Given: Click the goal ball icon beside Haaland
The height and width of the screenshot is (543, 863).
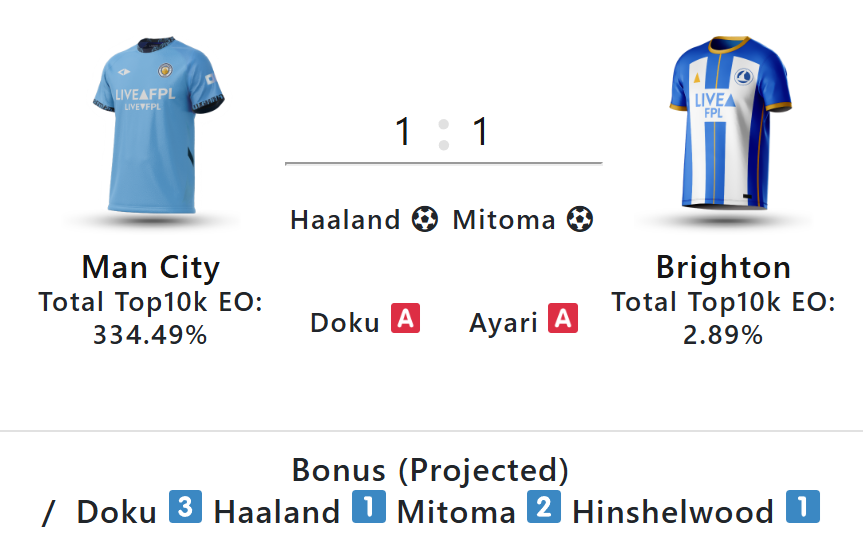Looking at the screenshot, I should coord(425,219).
